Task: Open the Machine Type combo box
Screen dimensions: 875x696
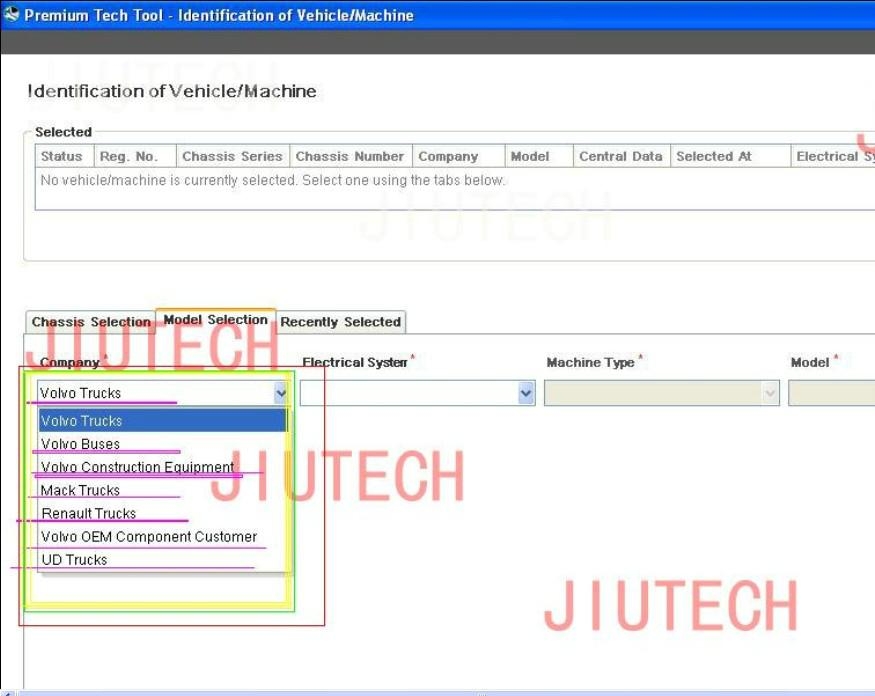Action: click(x=661, y=394)
